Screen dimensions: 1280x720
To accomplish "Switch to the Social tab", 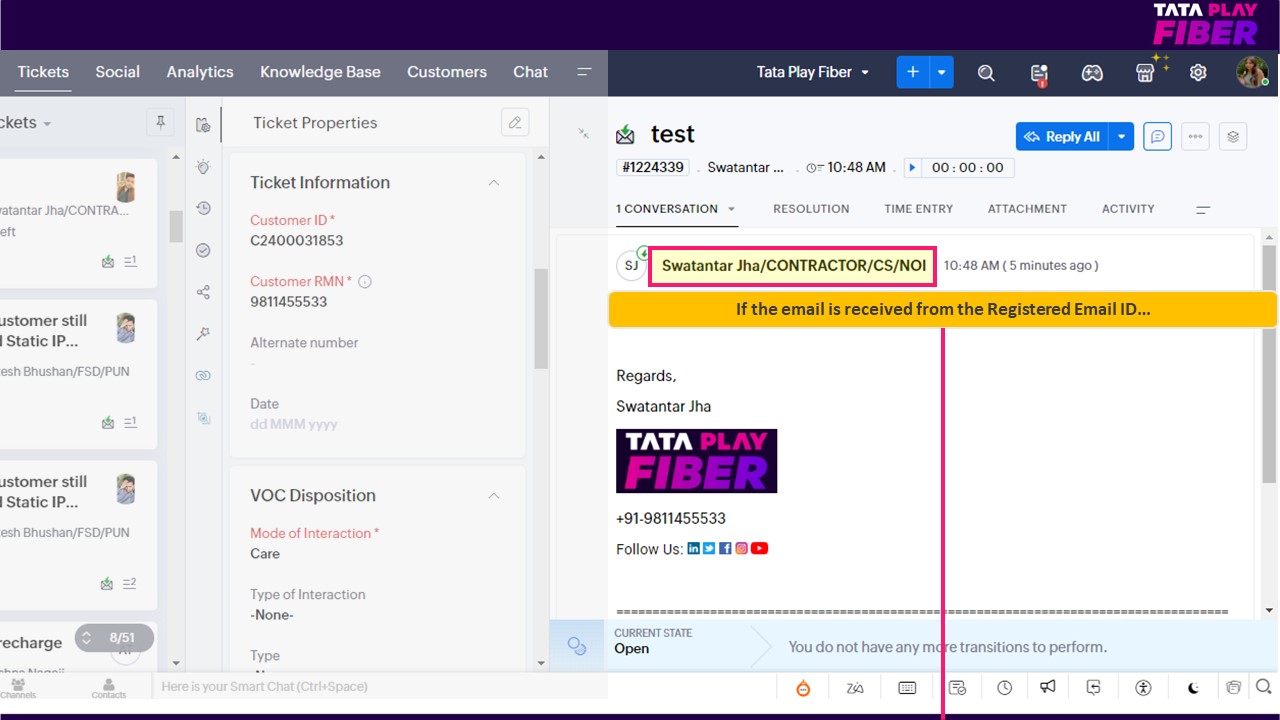I will tap(117, 72).
